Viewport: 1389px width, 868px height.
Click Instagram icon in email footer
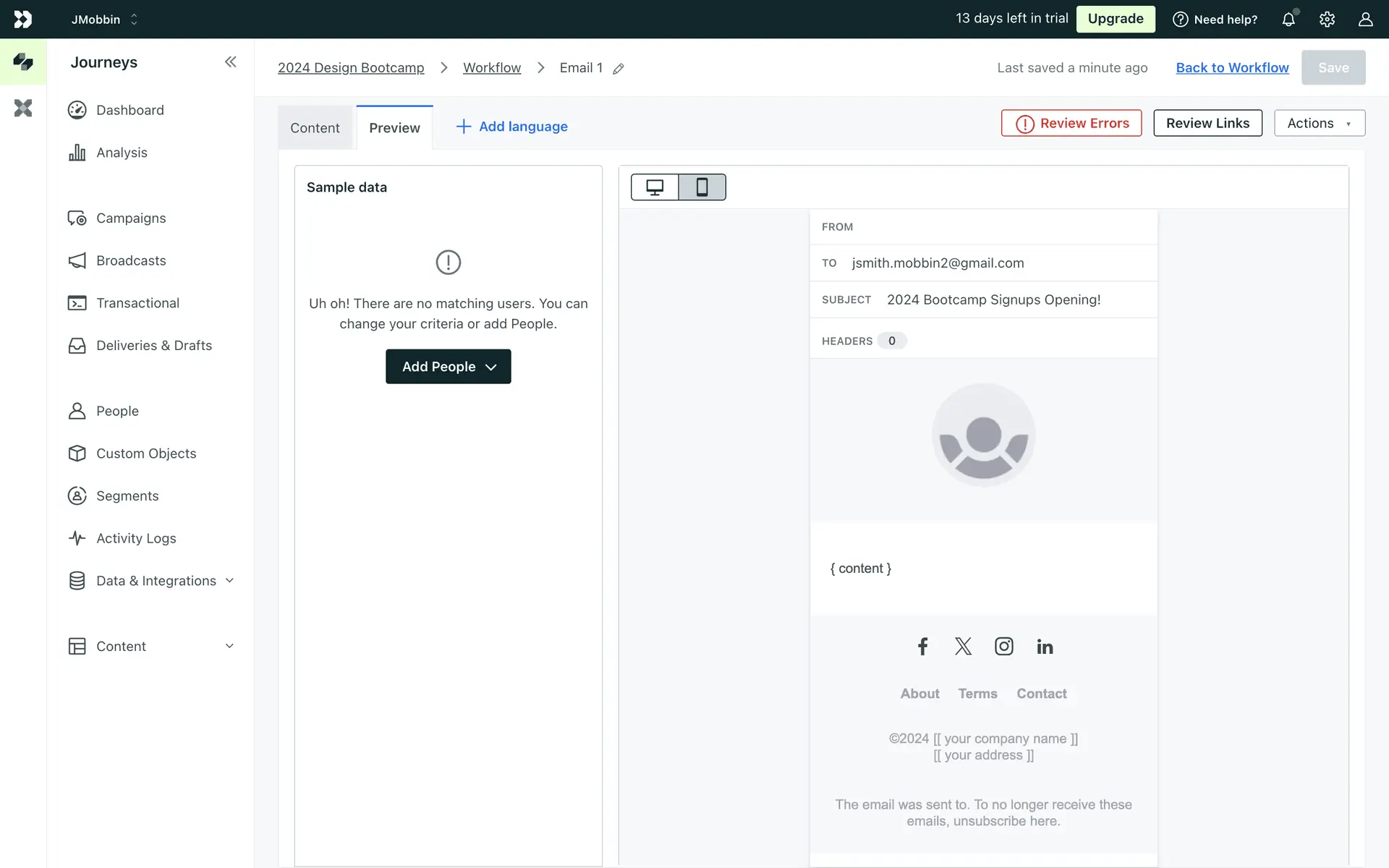(1003, 646)
